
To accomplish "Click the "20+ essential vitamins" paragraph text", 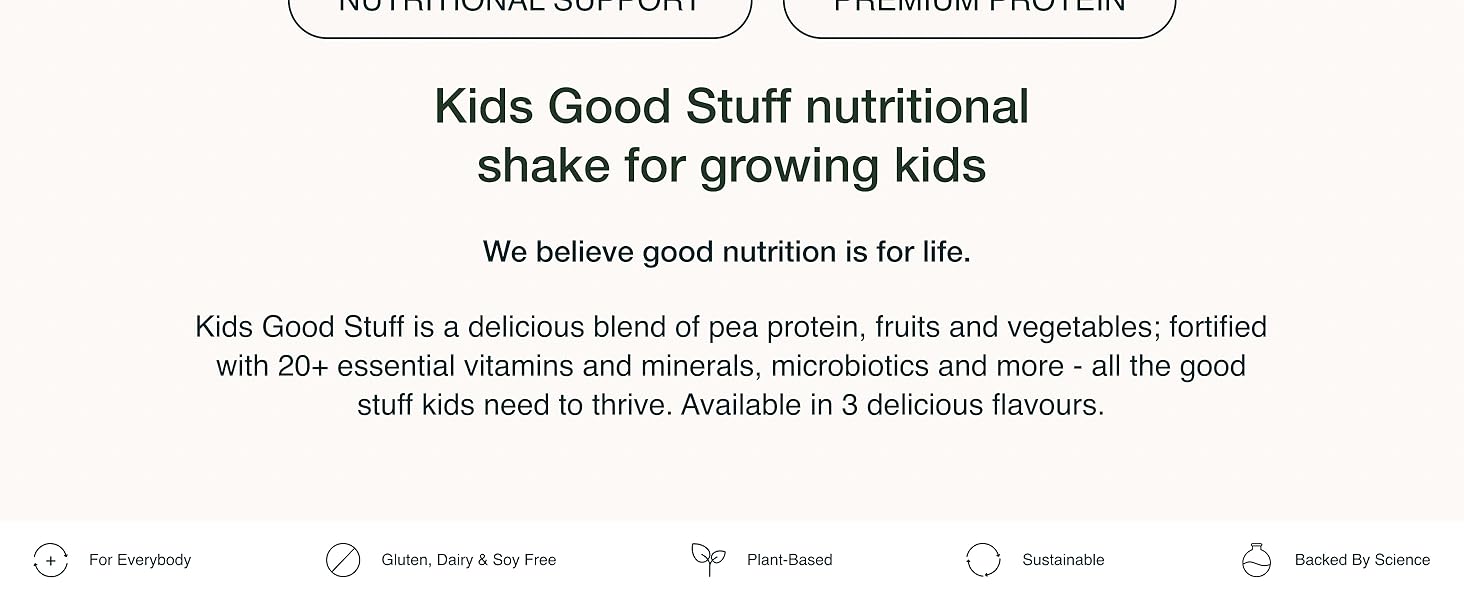I will (420, 366).
